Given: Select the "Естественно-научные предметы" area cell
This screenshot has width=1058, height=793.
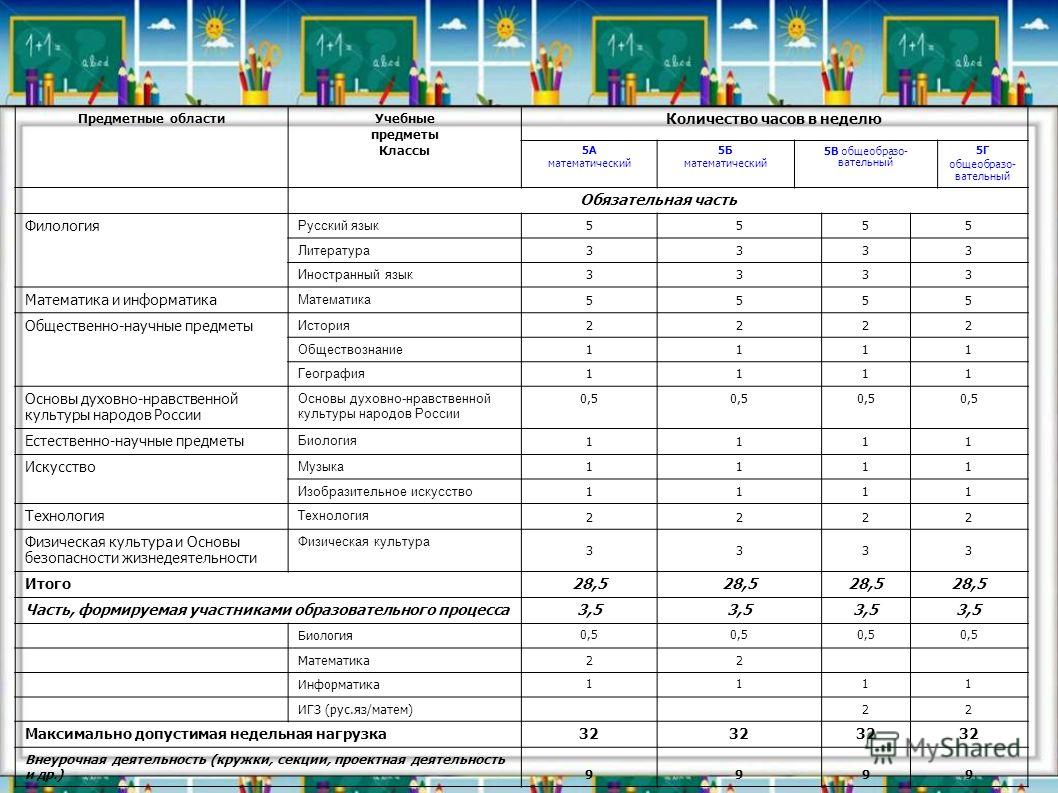Looking at the screenshot, I should tap(134, 441).
